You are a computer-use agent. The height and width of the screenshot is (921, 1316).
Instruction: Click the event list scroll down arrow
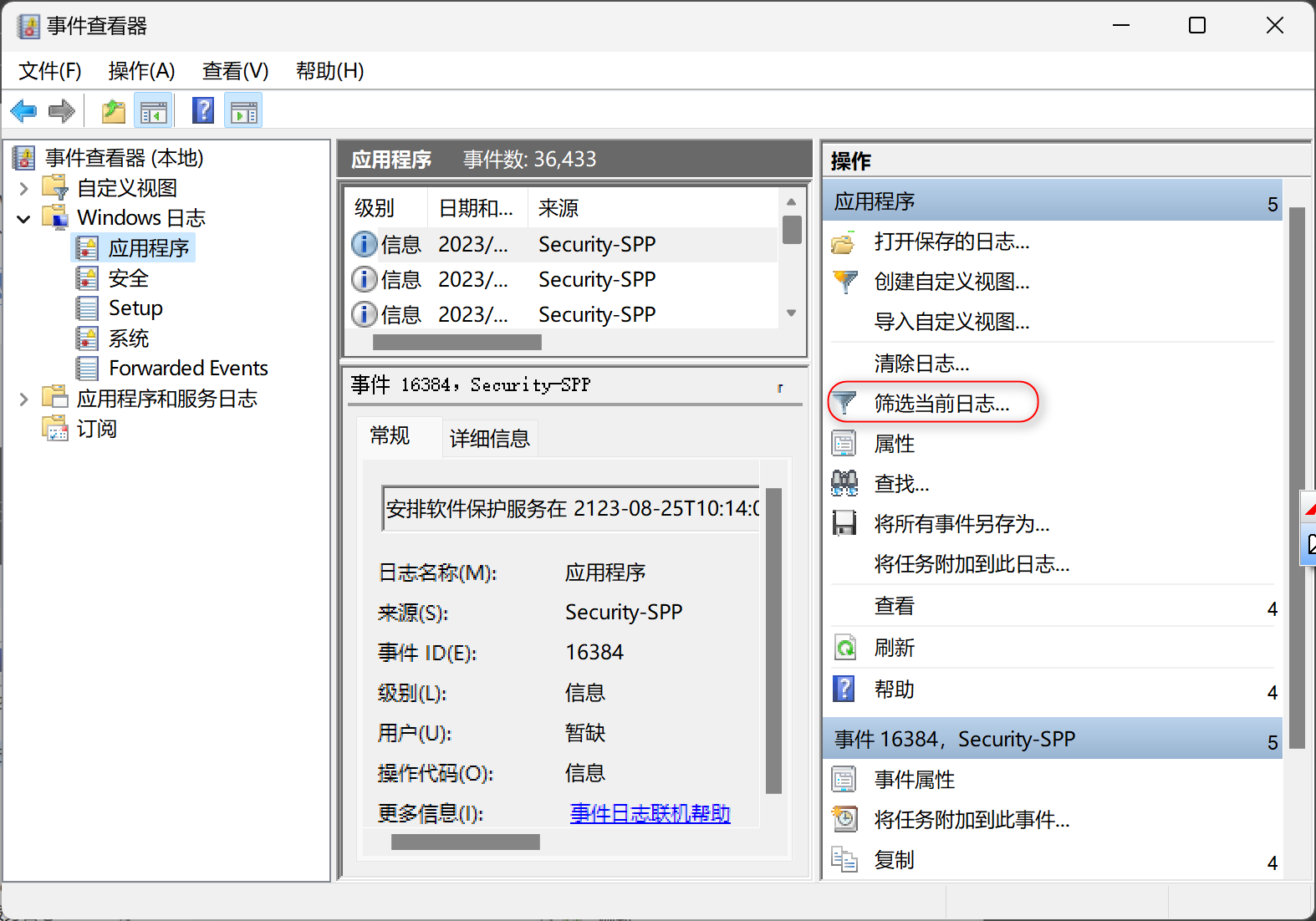(x=792, y=313)
